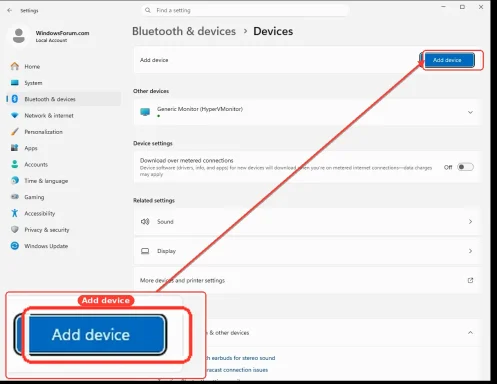Click the Accounts person icon
This screenshot has height=384, width=497.
click(x=15, y=164)
